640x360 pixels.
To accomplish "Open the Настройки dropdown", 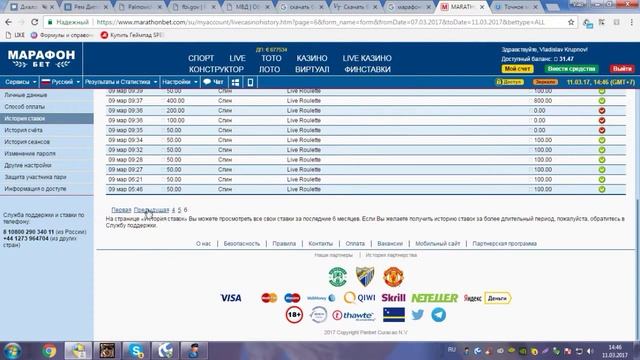I will click(180, 82).
